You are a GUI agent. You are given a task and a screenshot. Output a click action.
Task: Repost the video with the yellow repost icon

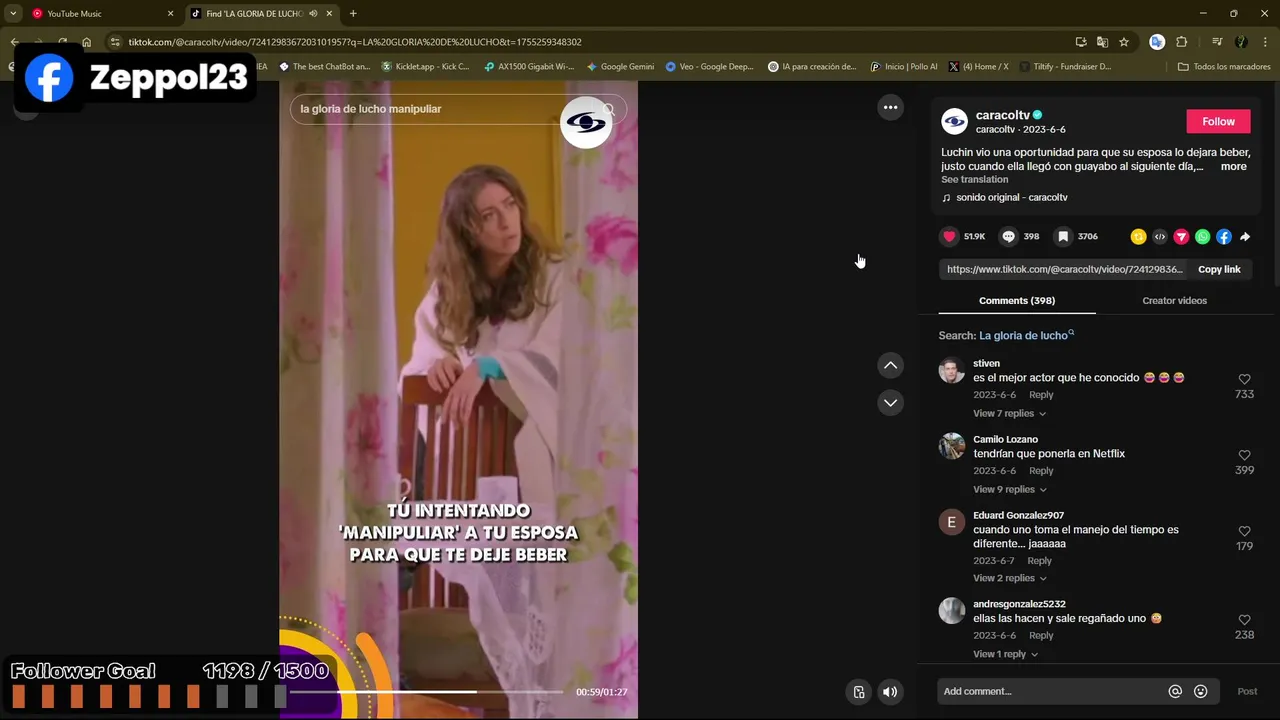(1138, 237)
